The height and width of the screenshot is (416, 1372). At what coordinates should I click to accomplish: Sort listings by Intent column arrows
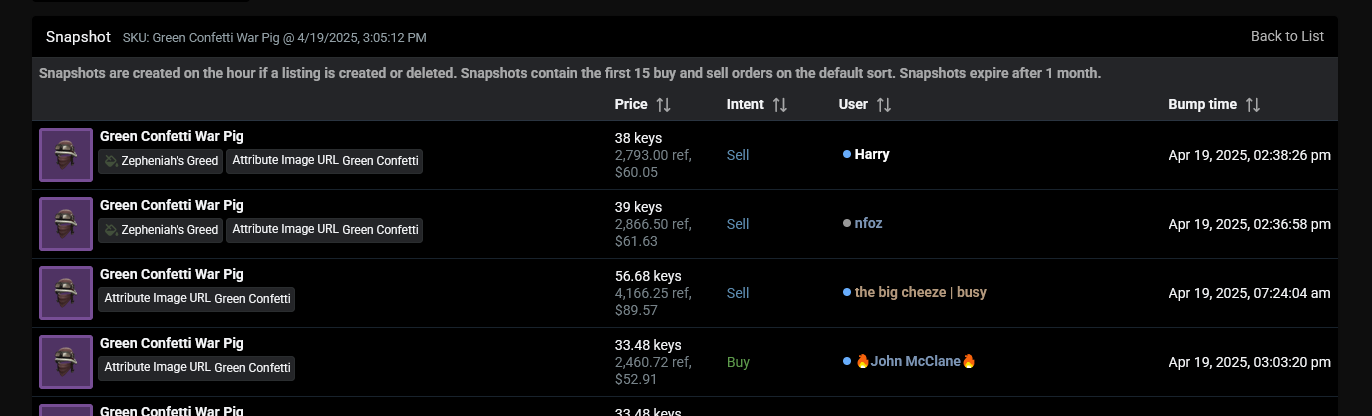click(x=780, y=105)
